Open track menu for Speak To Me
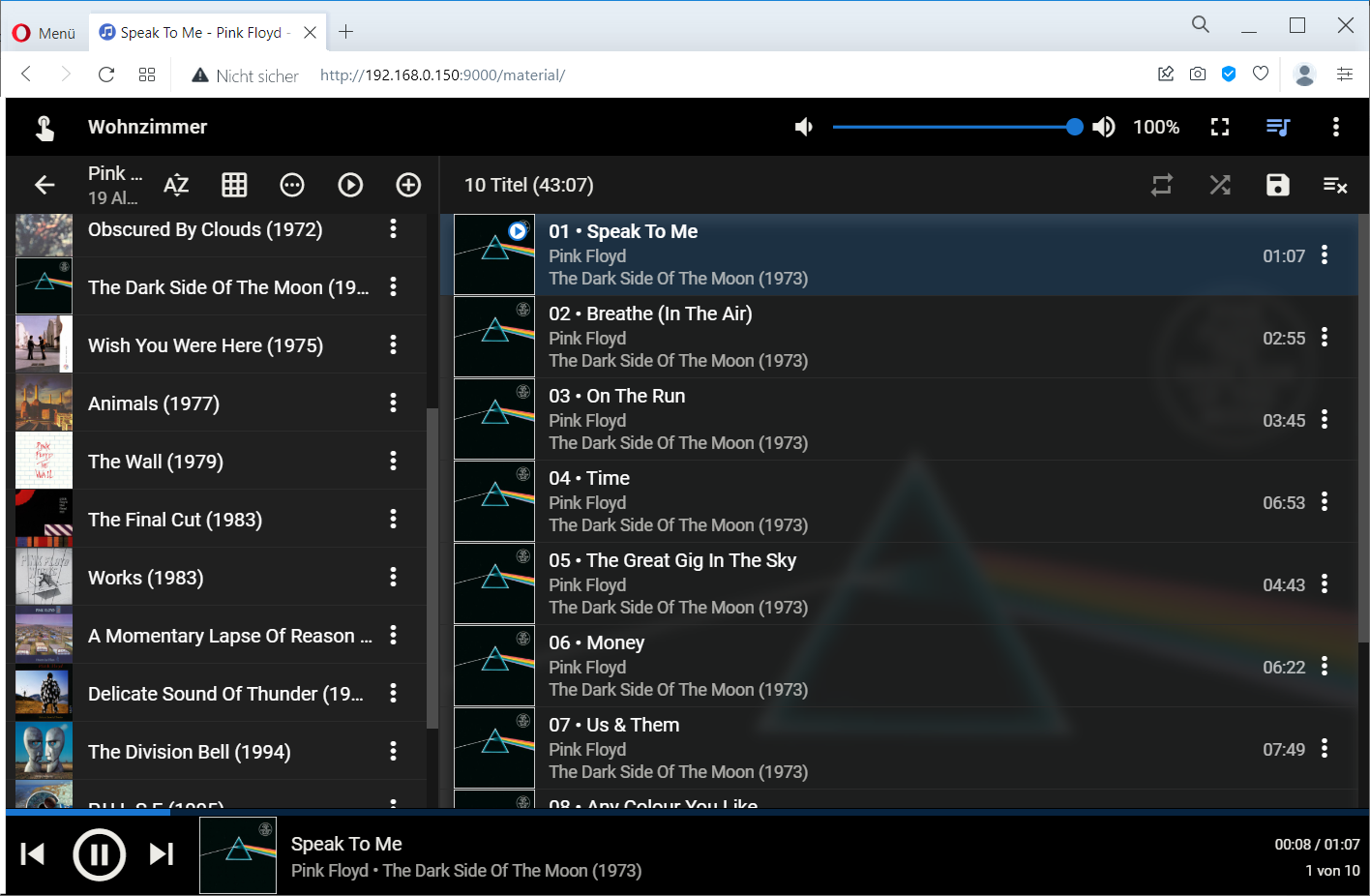Viewport: 1370px width, 896px height. 1325,255
